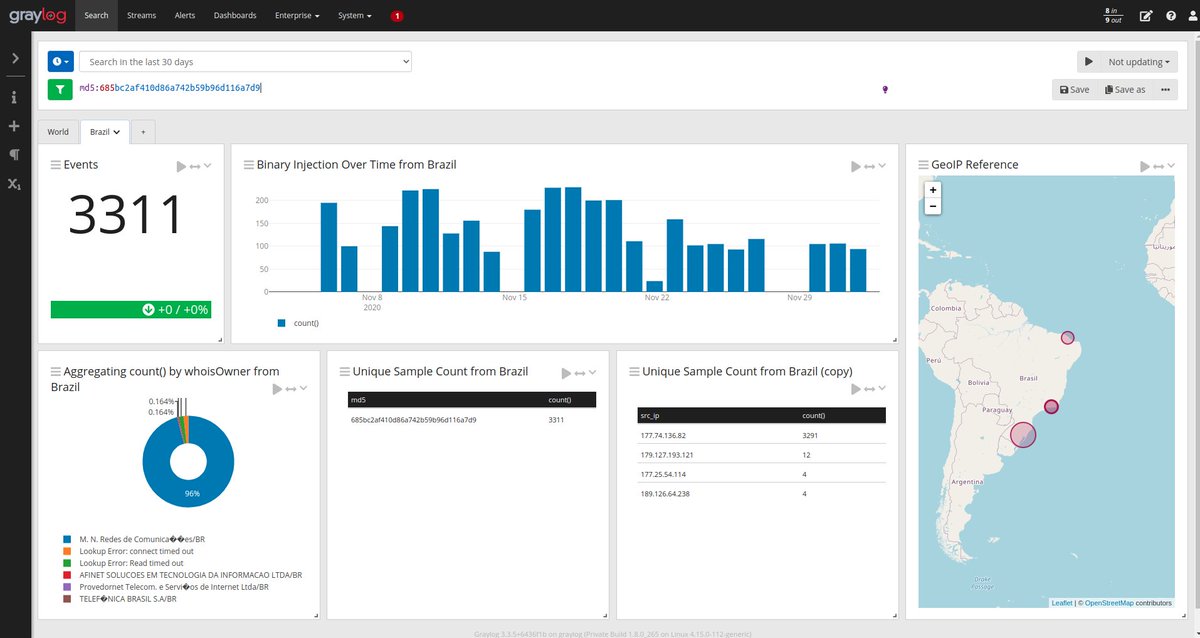Open the whoisOwner widget actions chevron

coord(304,388)
